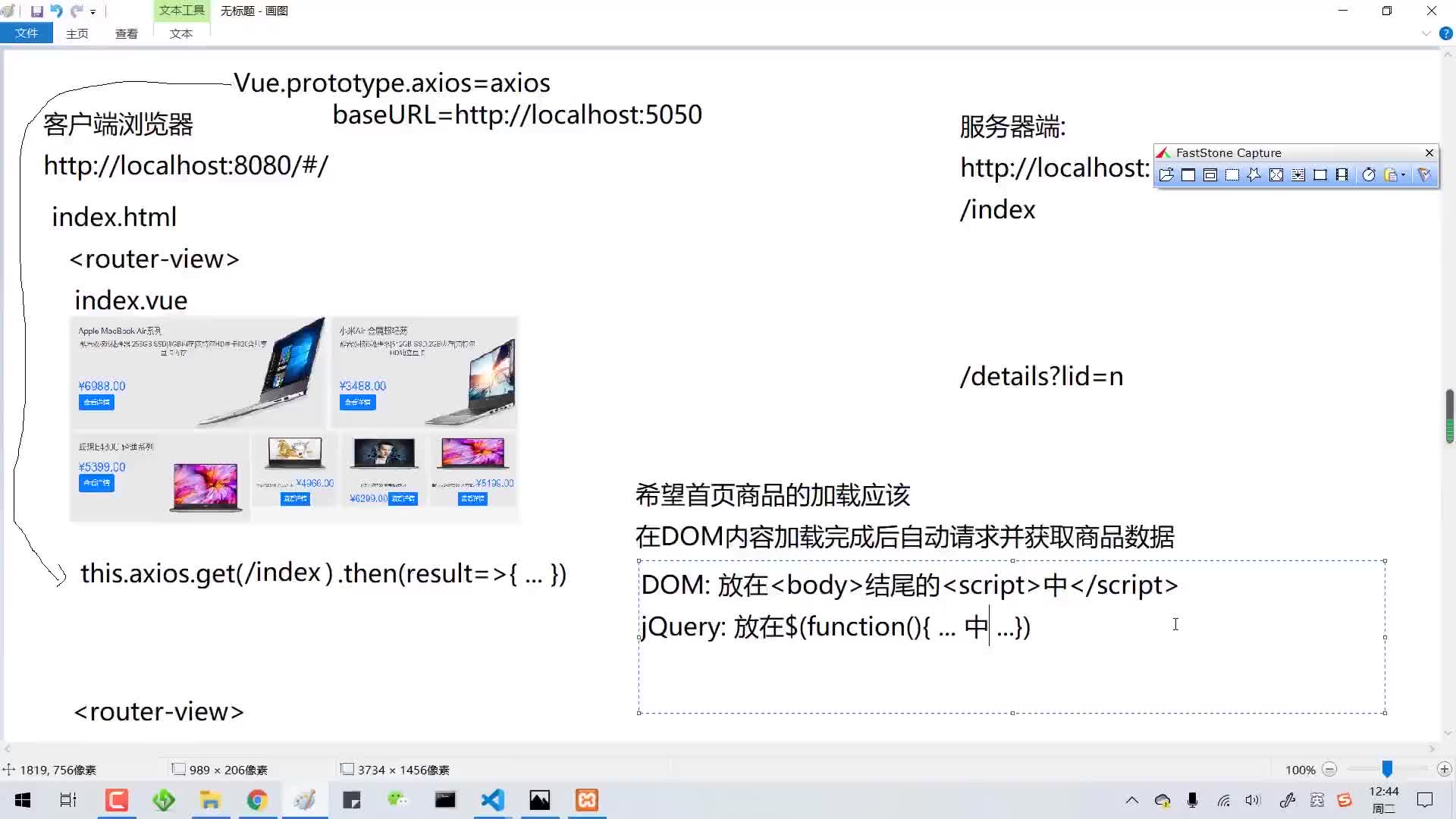The image size is (1456, 819).
Task: Open Visual Studio Code from the taskbar
Action: coord(492,800)
